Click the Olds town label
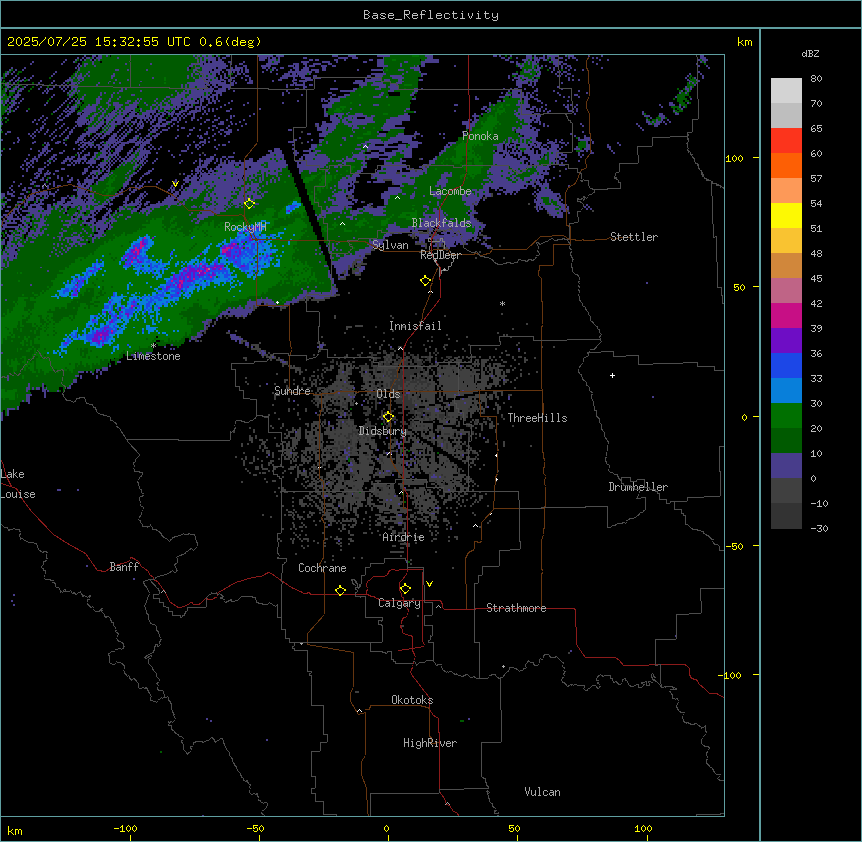This screenshot has width=862, height=842. point(388,394)
